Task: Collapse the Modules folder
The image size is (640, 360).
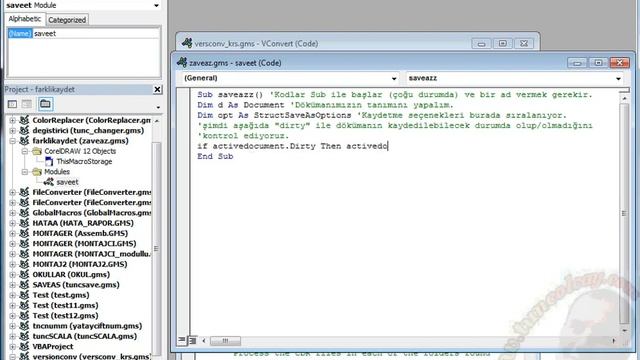Action: 24,172
